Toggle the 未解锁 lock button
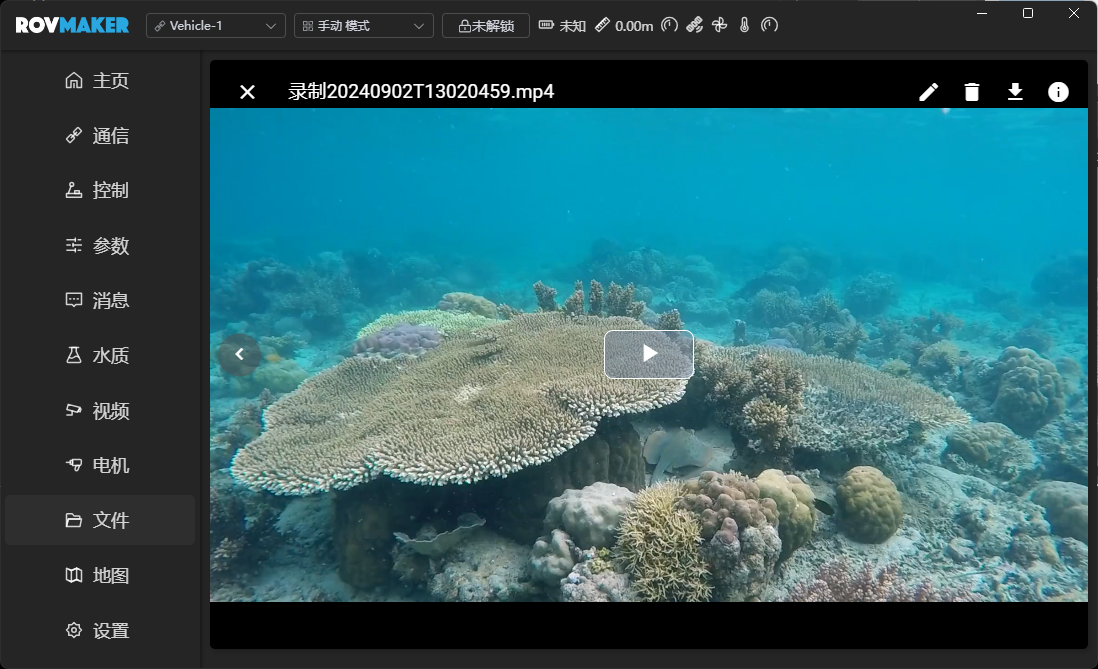Screen dimensions: 1098x669 pyautogui.click(x=486, y=26)
